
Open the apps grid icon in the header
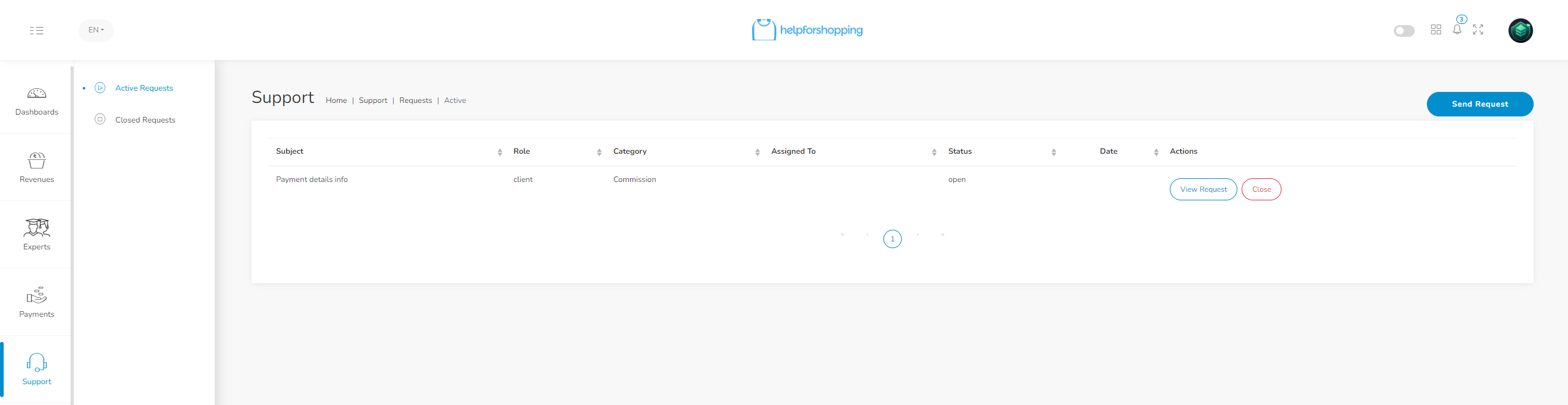pos(1436,29)
